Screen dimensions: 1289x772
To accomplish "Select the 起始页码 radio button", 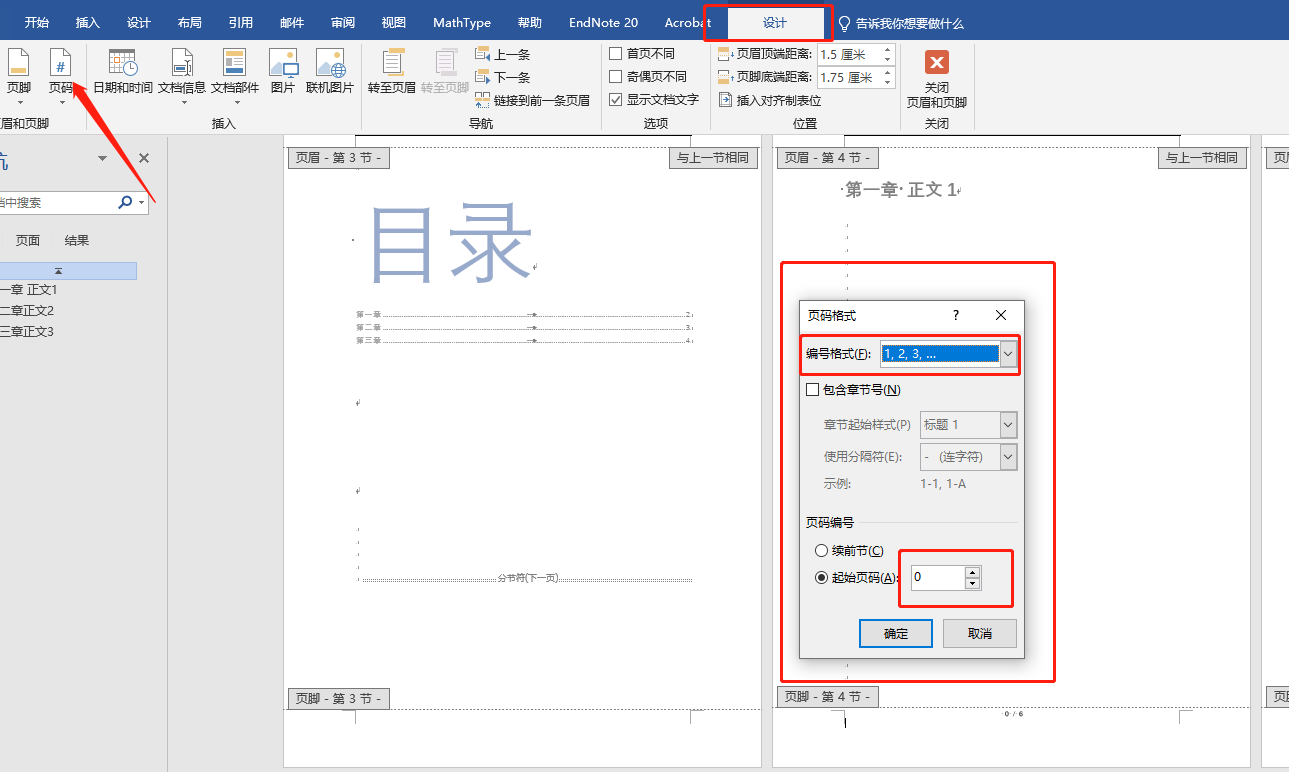I will point(821,578).
